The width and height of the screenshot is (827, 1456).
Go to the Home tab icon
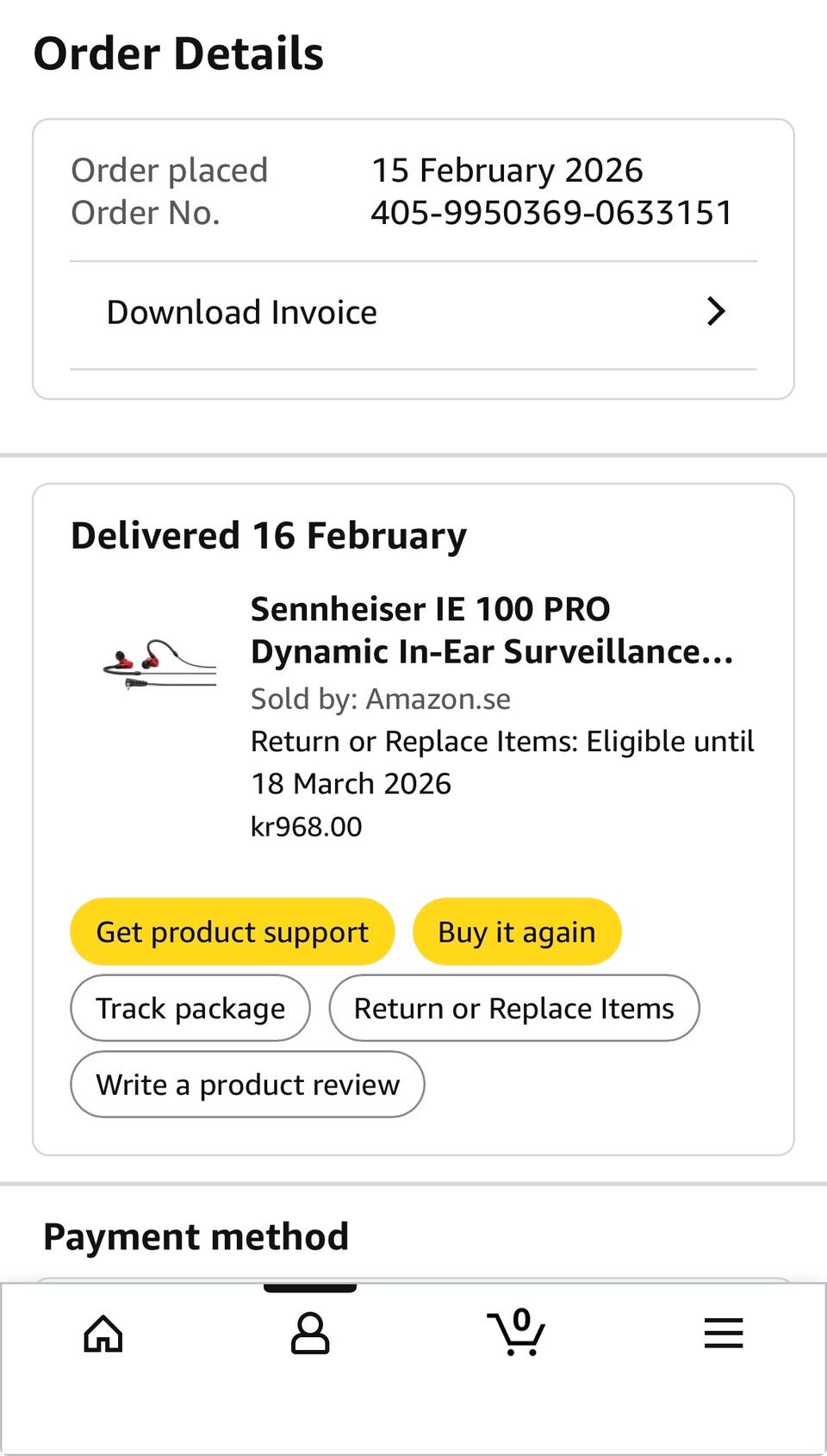click(103, 1334)
